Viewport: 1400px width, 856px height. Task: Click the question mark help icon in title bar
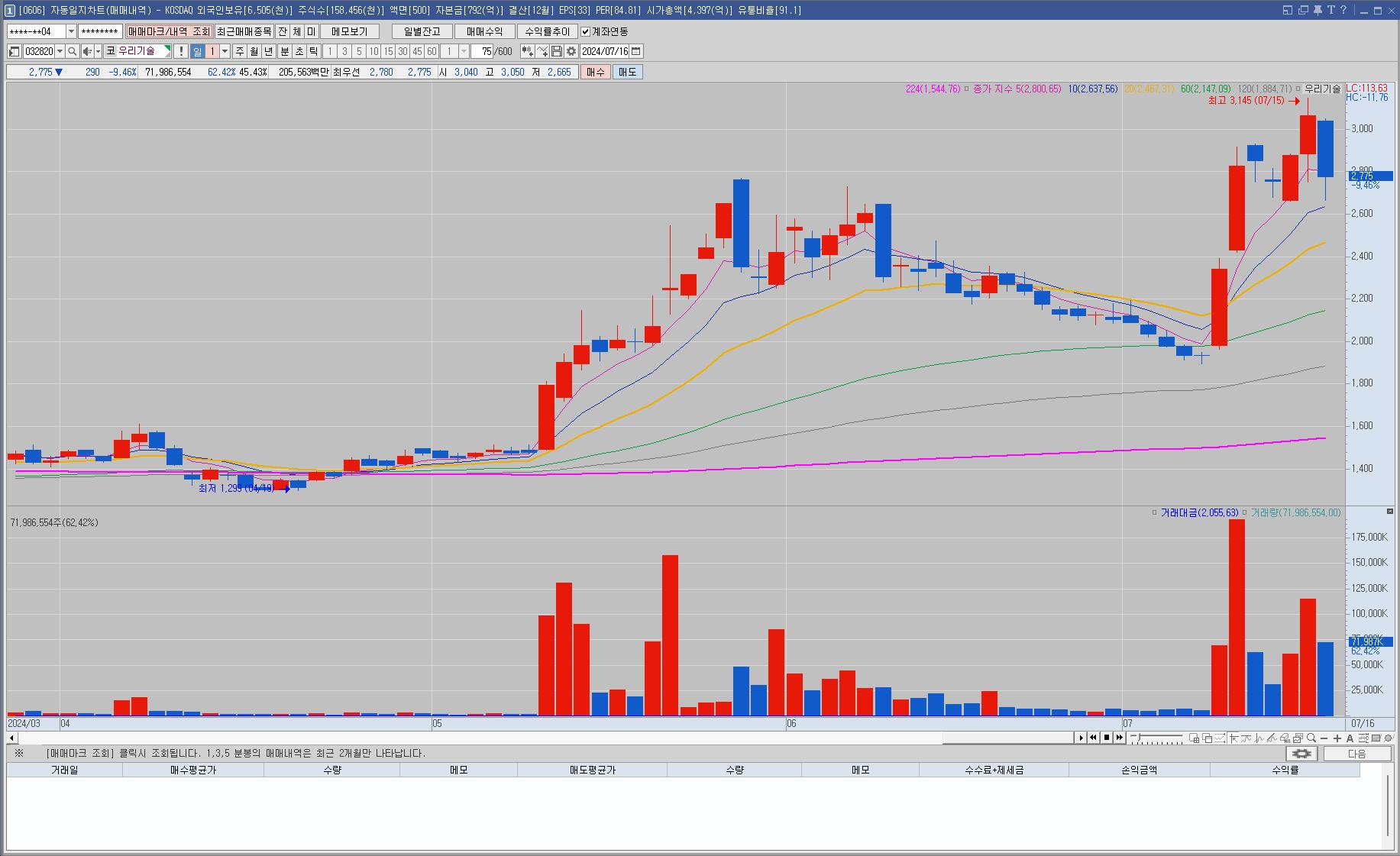coord(1343,10)
